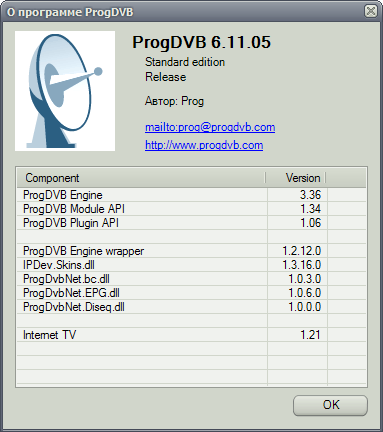Screen dimensions: 383x432
Task: Sort by the Version column header
Action: click(x=296, y=178)
